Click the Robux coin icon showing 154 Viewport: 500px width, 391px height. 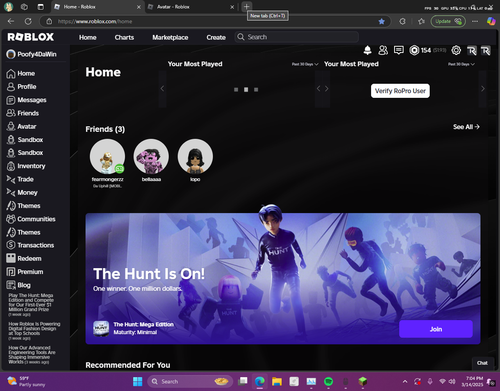[x=414, y=50]
